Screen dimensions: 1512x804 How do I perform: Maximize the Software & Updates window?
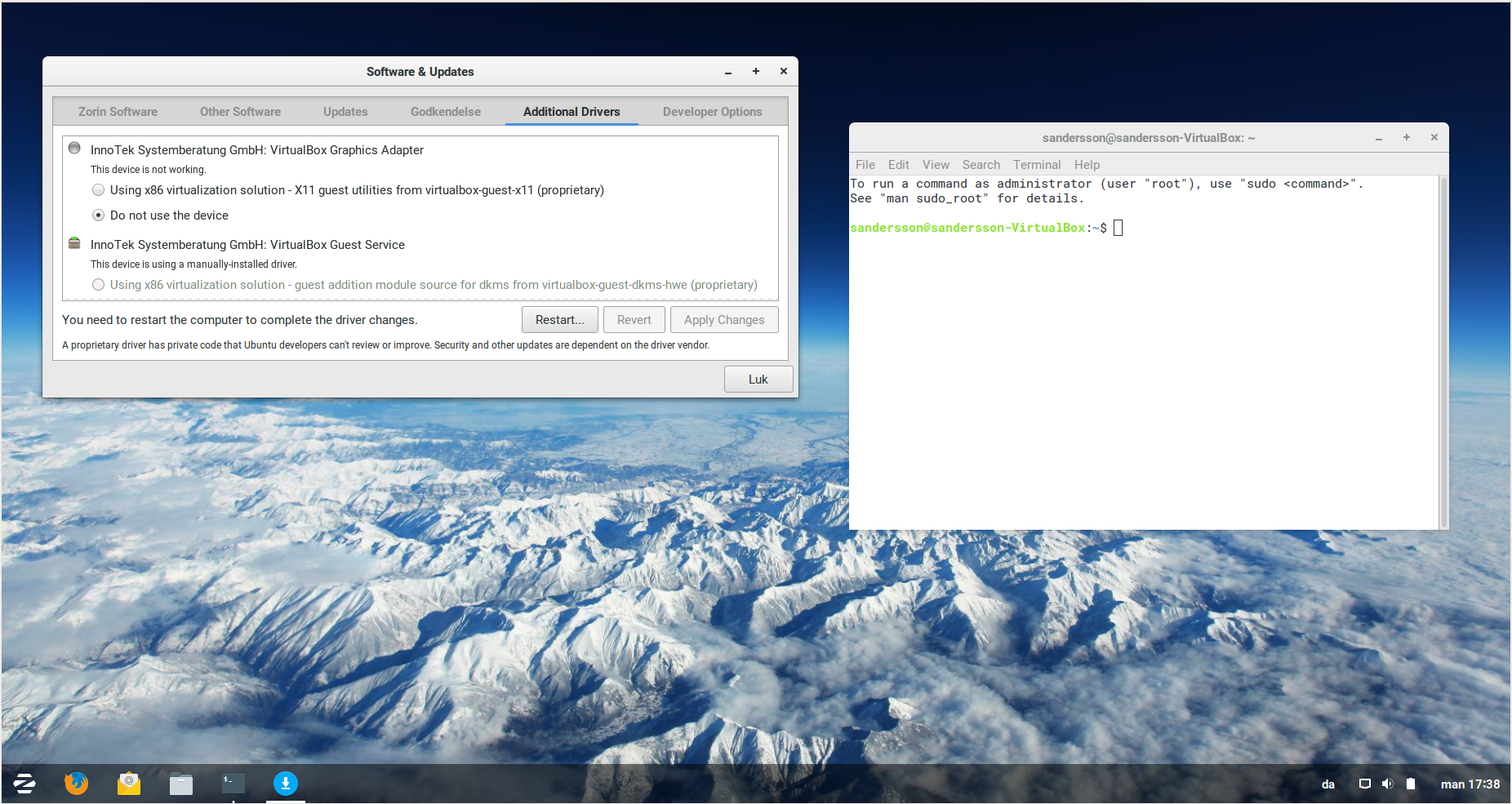point(756,72)
